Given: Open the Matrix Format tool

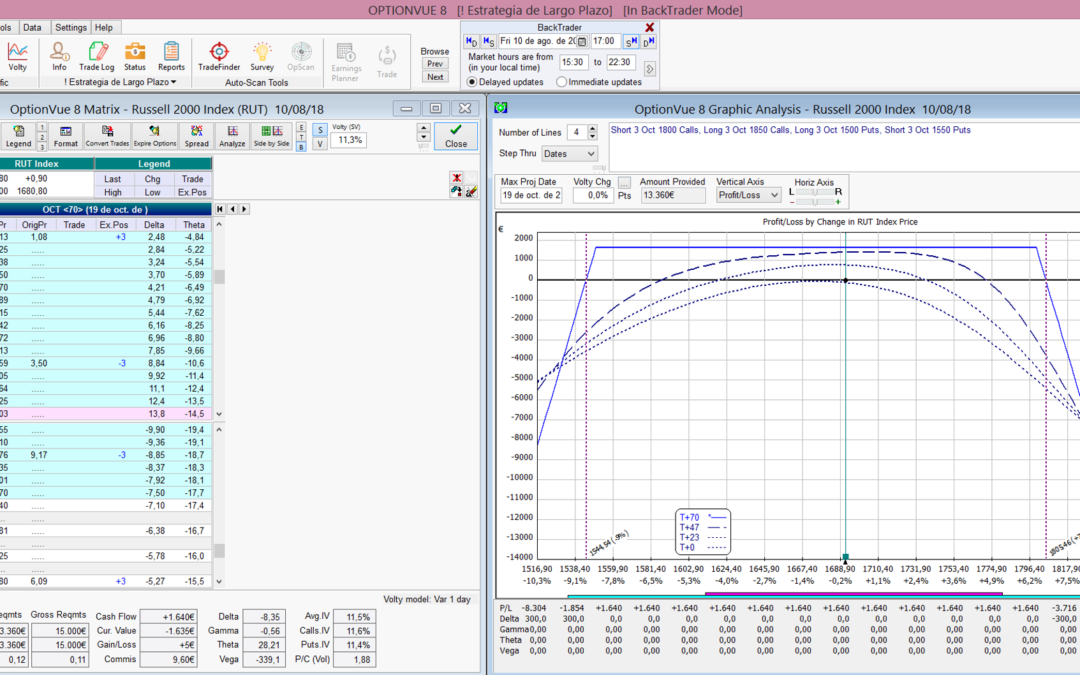Looking at the screenshot, I should tap(66, 136).
